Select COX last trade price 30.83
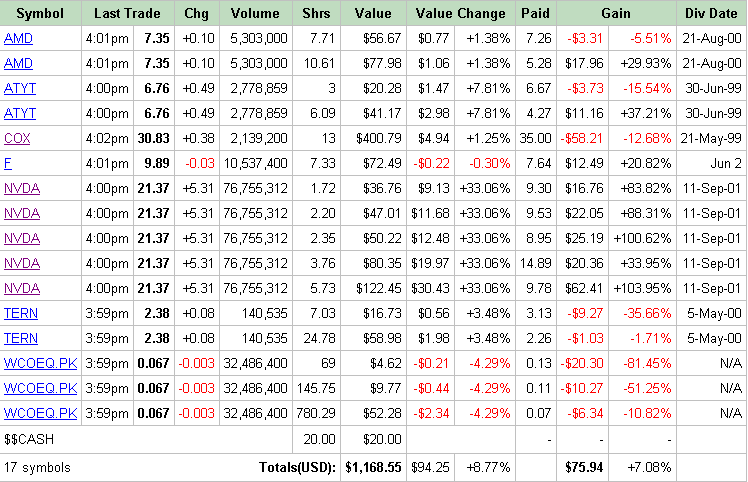 click(154, 138)
